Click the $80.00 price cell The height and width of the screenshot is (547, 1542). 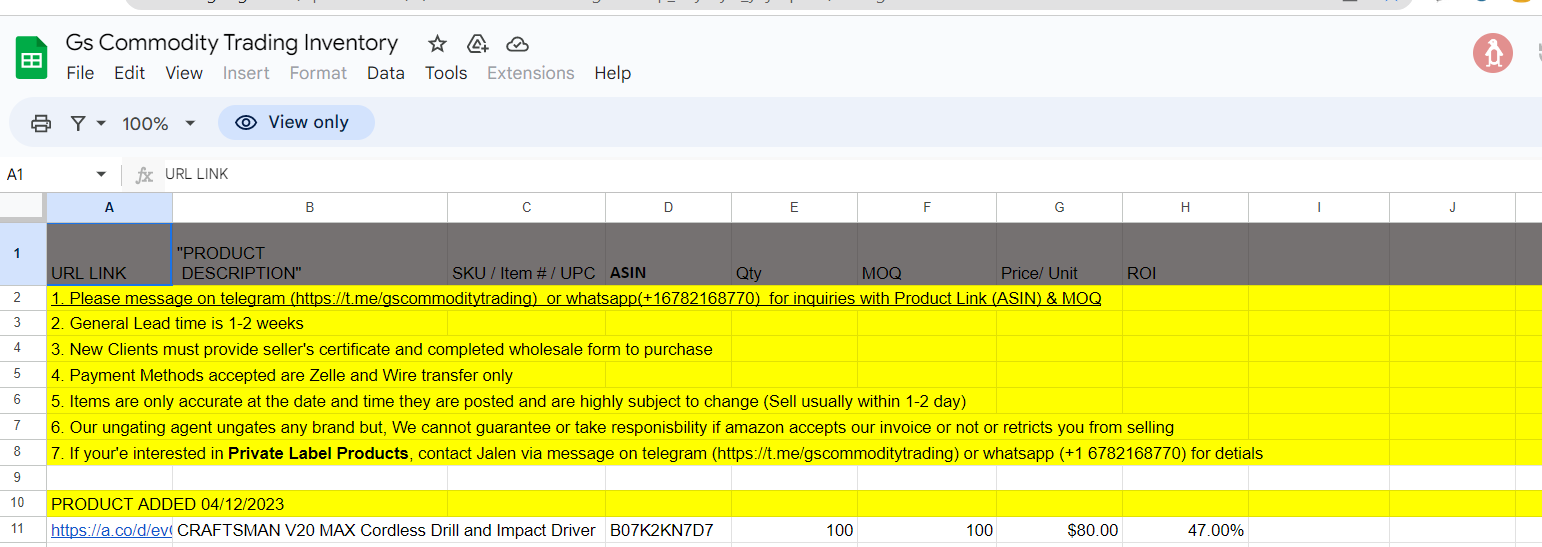(x=1060, y=530)
